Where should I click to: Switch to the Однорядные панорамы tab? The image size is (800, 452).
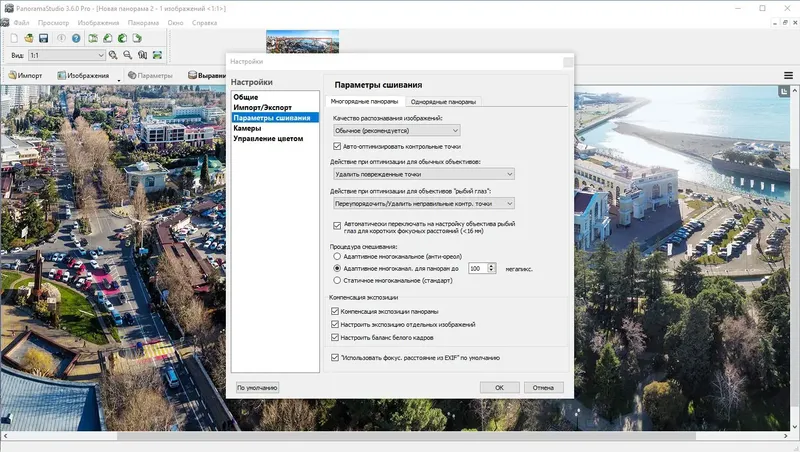443,102
